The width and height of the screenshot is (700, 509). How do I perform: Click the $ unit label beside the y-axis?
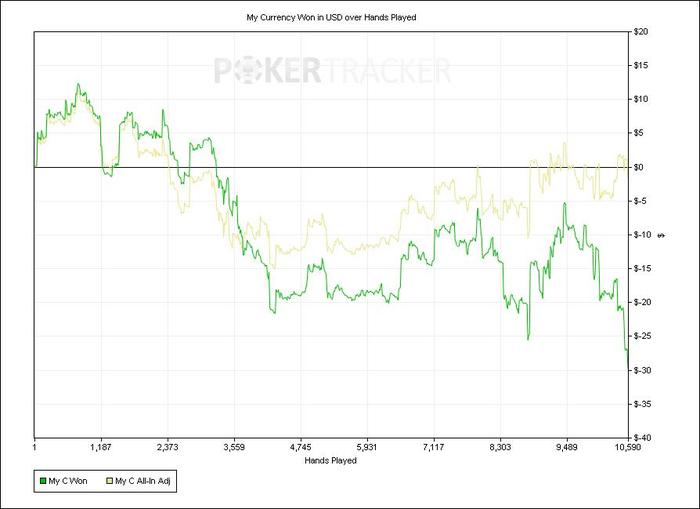click(662, 235)
